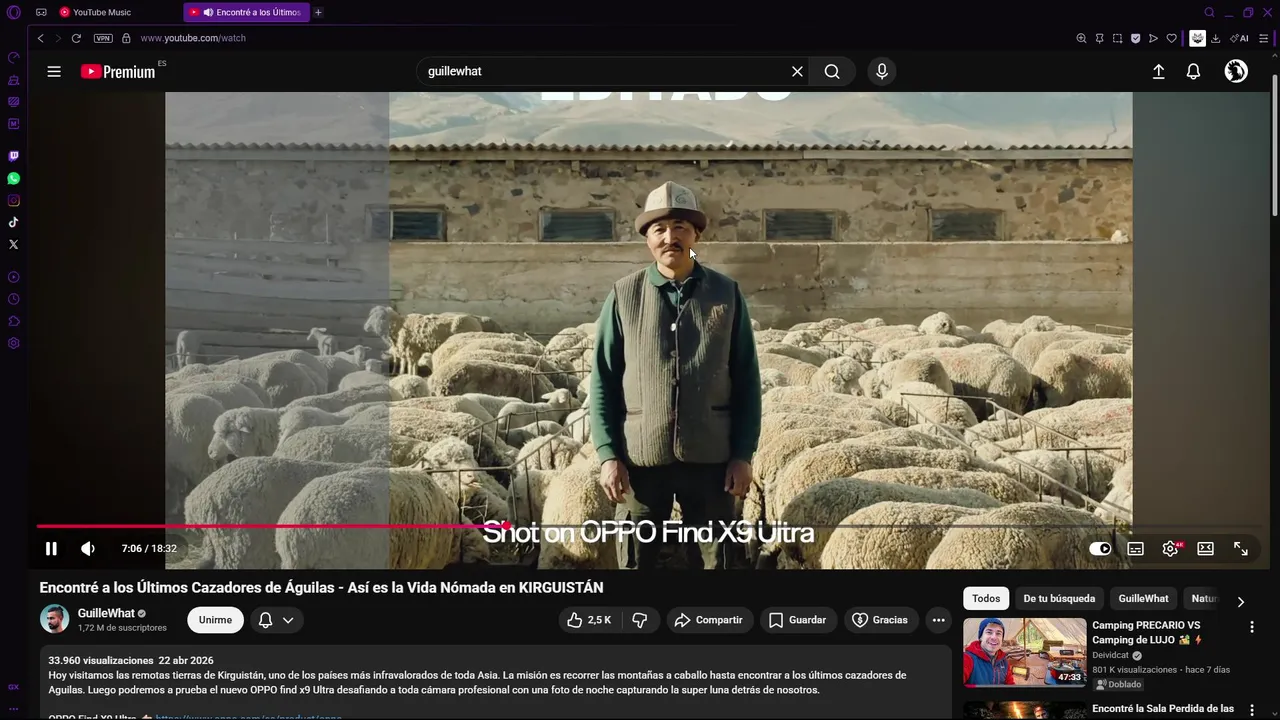This screenshot has width=1280, height=720.
Task: Open TikTok from the browser sidebar
Action: [x=13, y=222]
